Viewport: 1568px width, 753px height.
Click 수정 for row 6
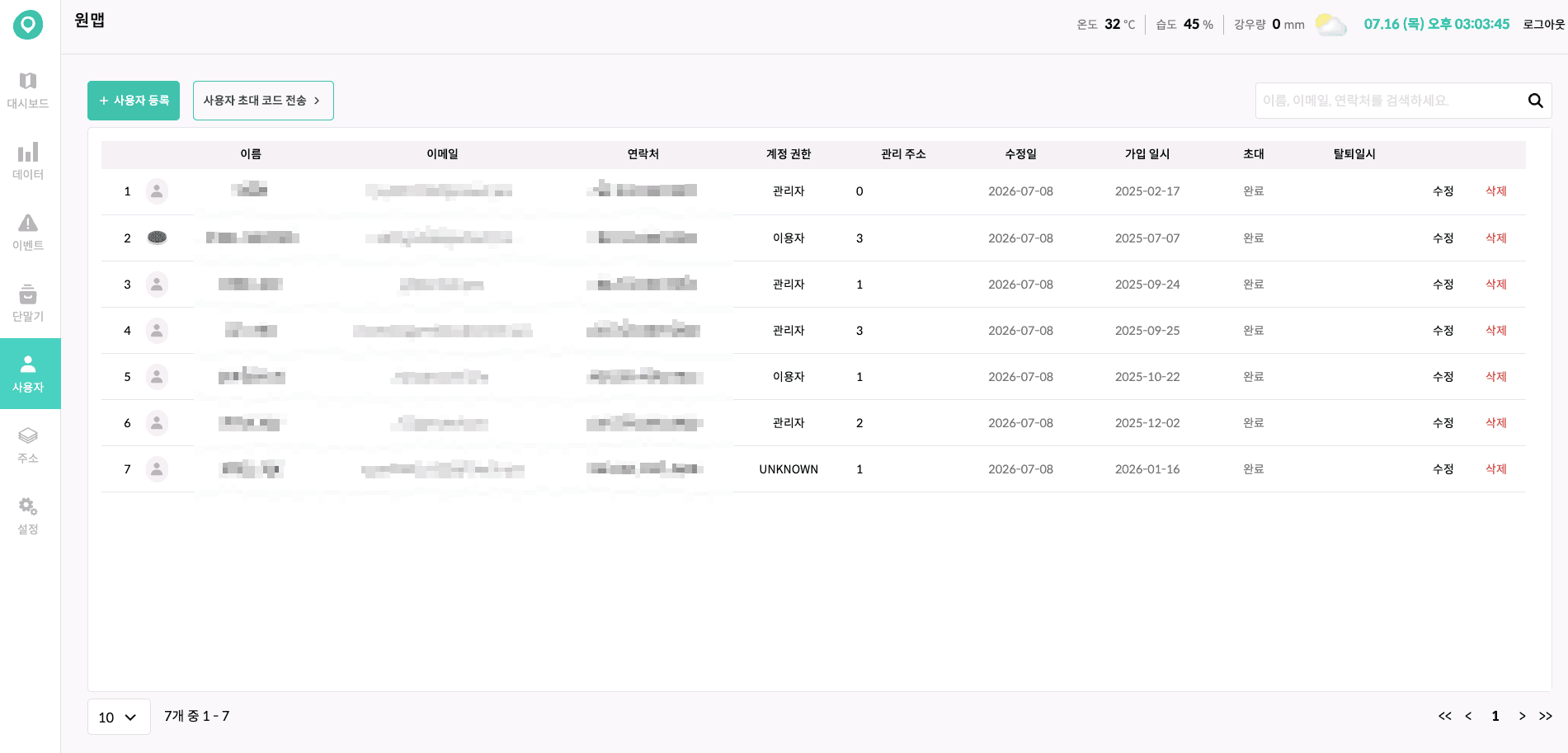(1443, 423)
